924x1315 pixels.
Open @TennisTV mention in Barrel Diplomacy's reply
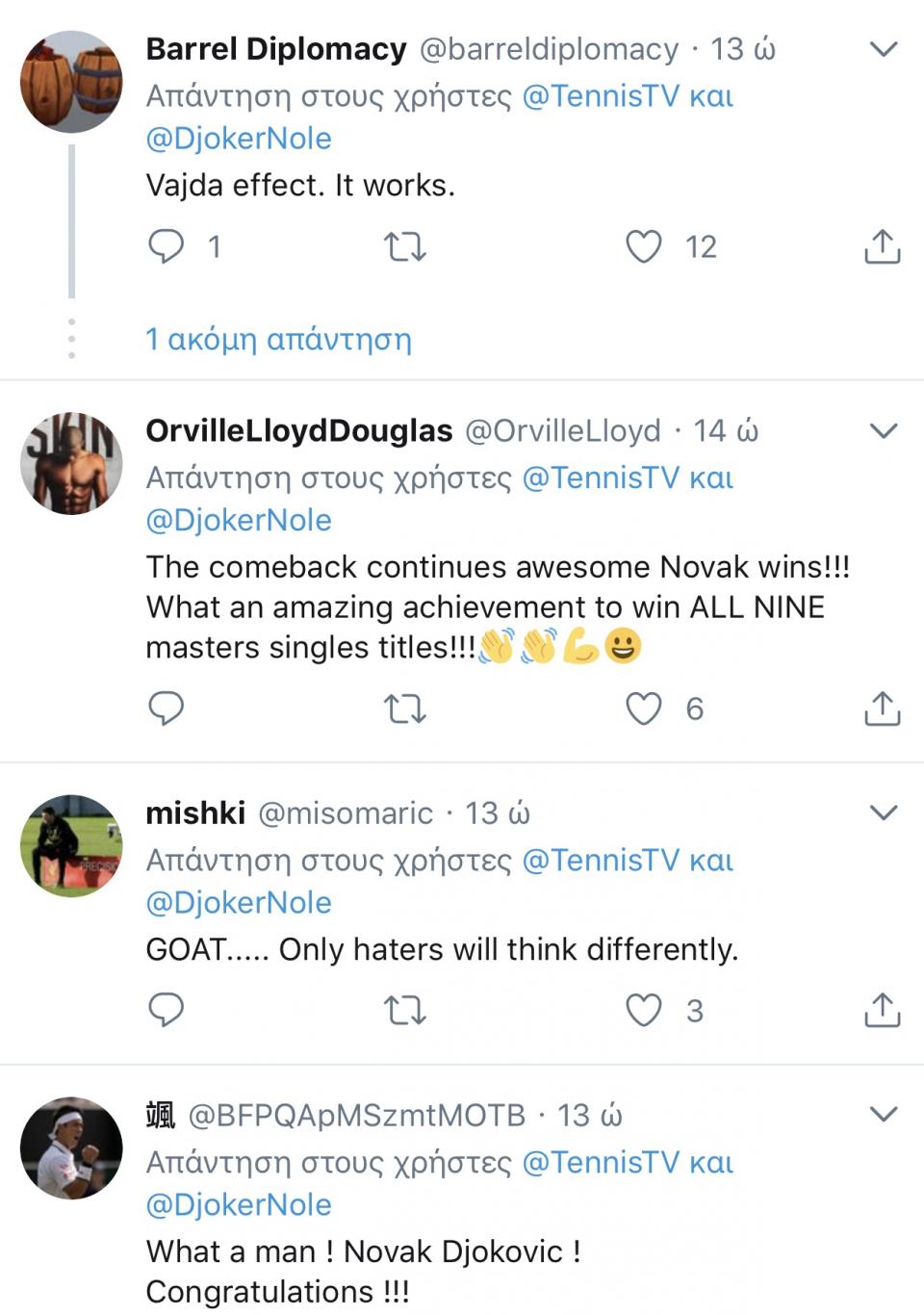point(600,96)
